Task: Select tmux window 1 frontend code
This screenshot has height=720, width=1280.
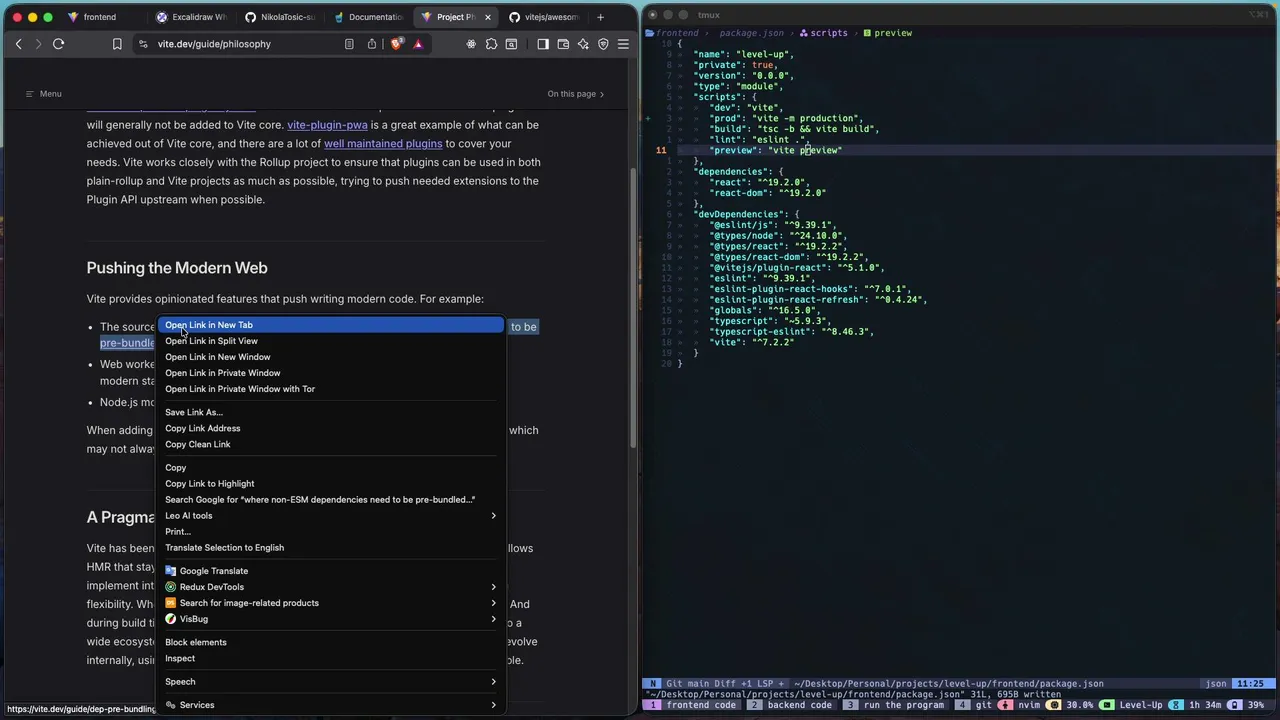Action: [692, 705]
